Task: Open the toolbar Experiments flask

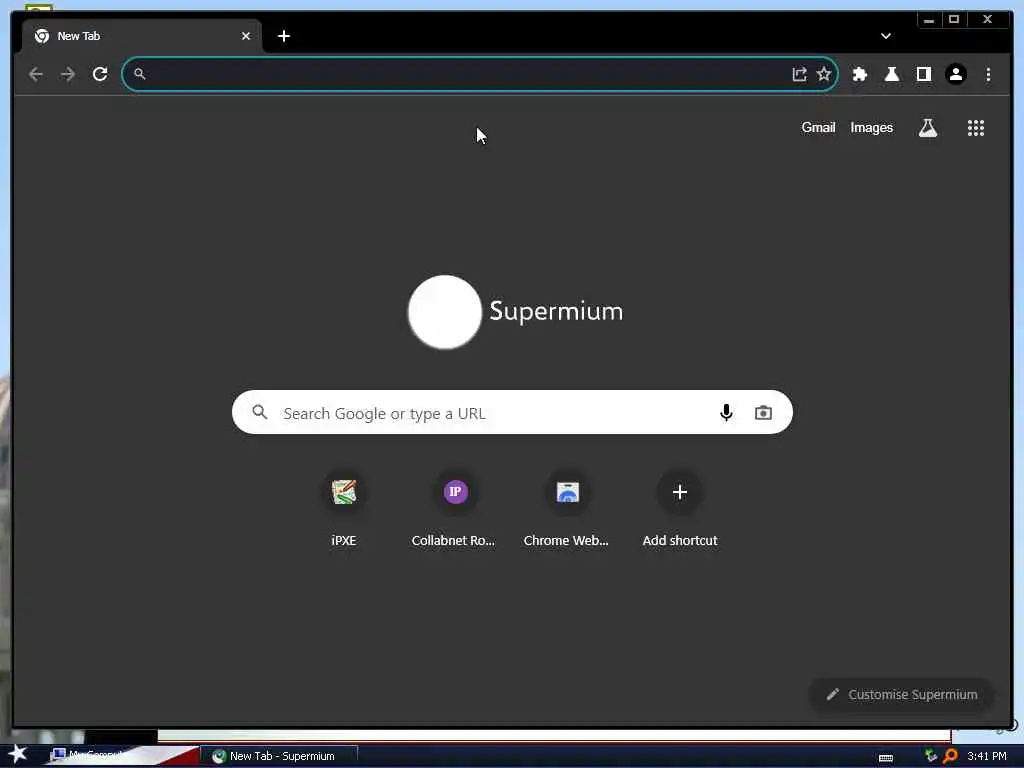Action: (x=891, y=74)
